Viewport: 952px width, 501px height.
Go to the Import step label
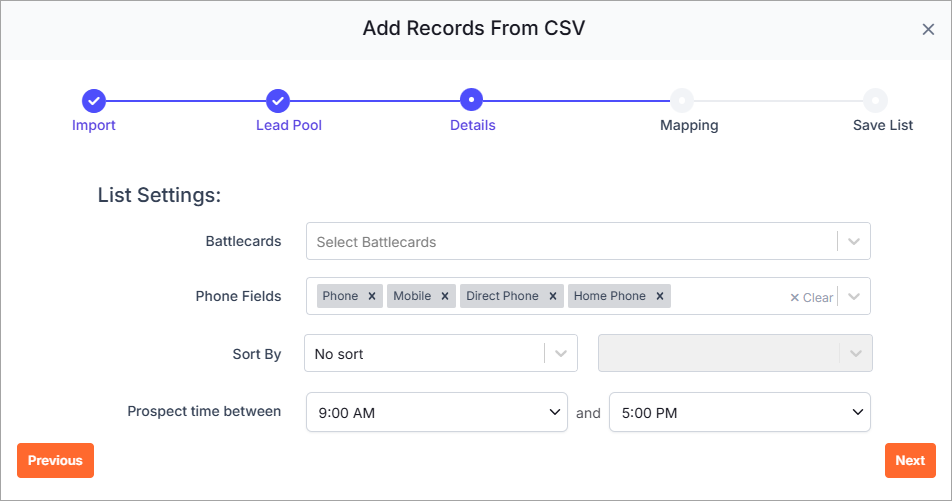(x=94, y=125)
